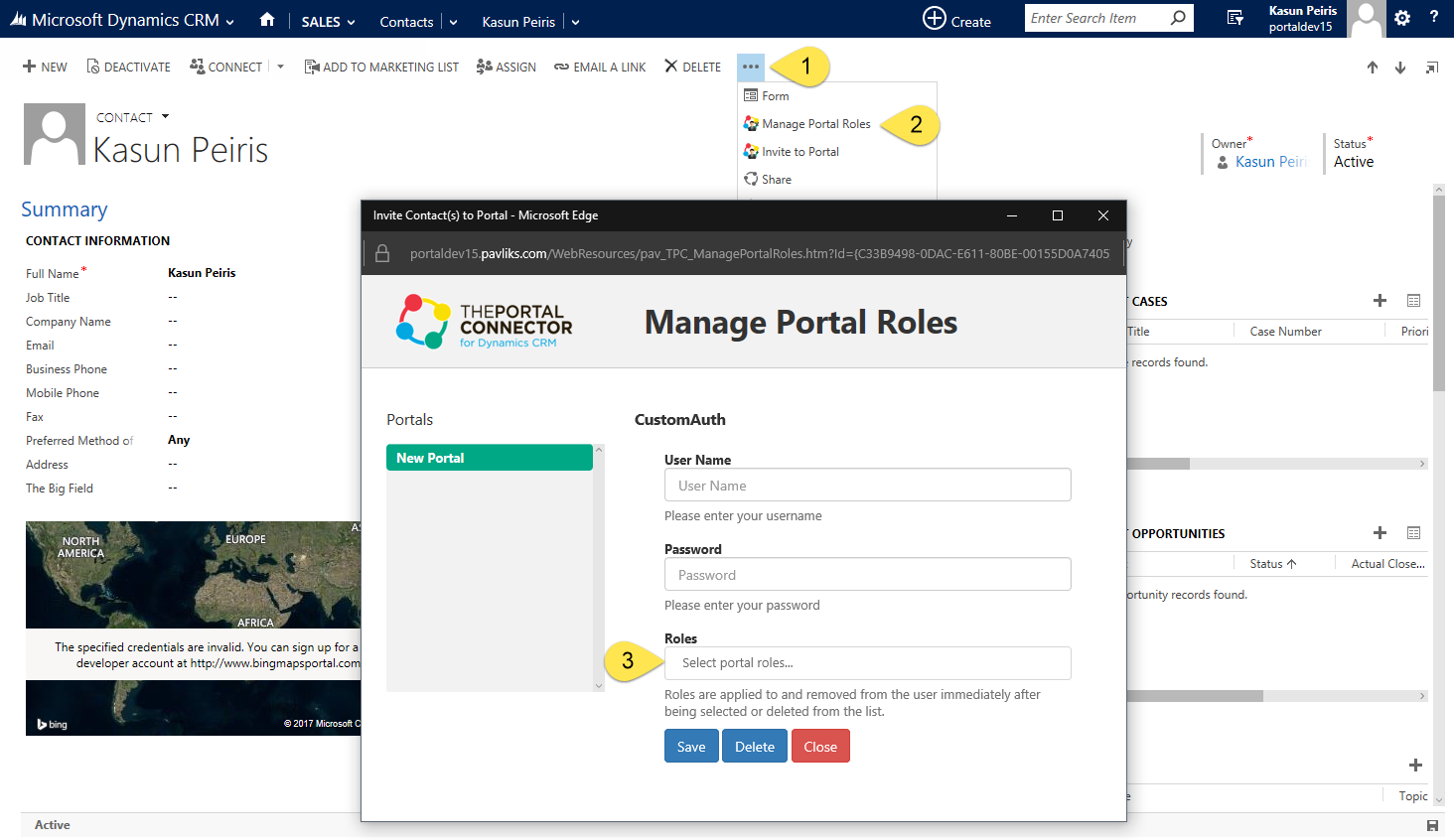Open the settings gear icon

point(1402,18)
